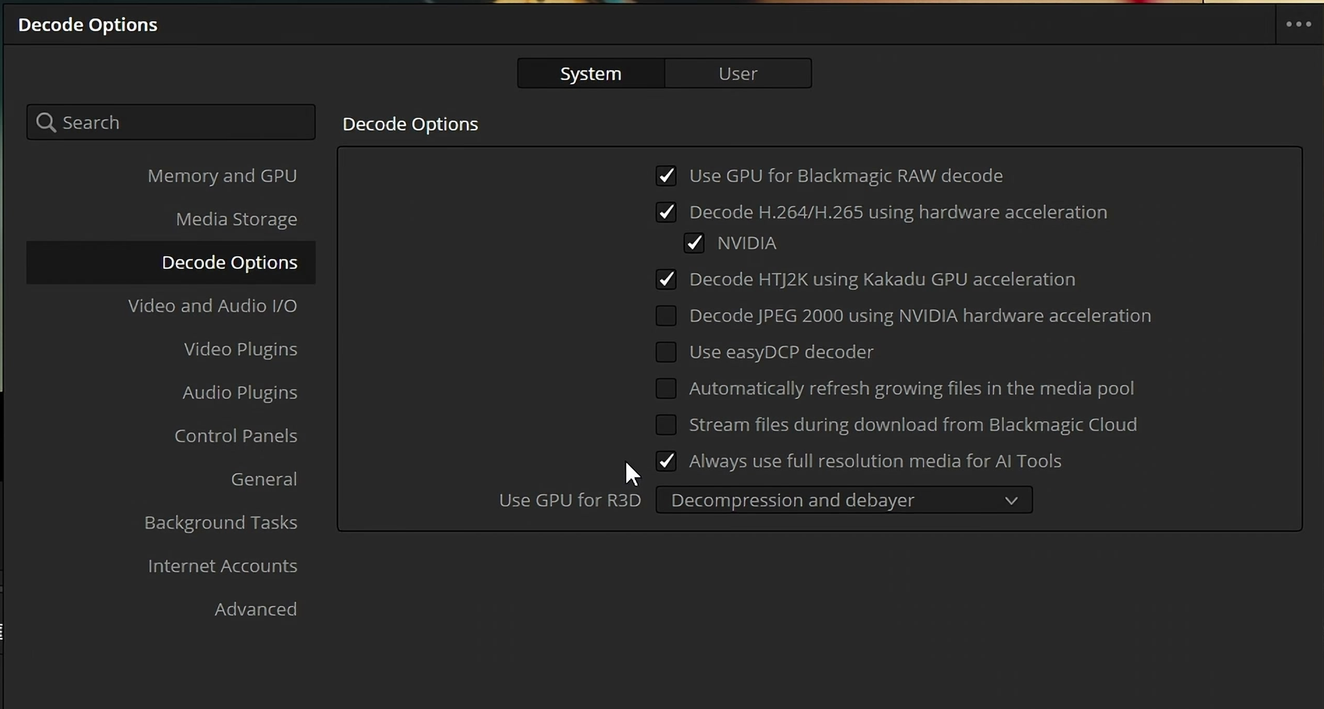This screenshot has width=1324, height=709.
Task: Open the Use GPU for R3D dropdown
Action: click(844, 500)
